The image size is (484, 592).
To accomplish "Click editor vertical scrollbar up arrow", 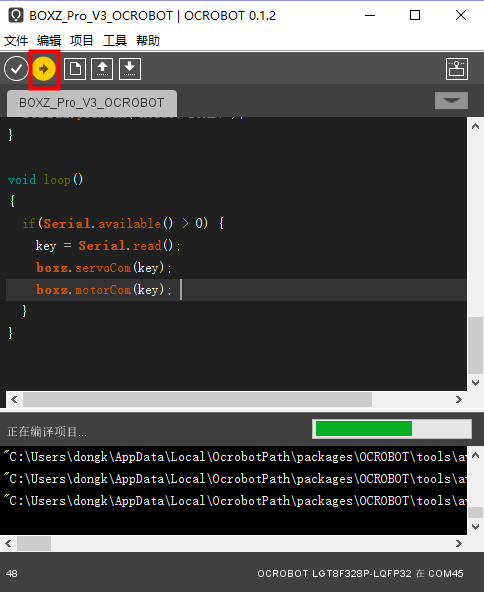I will (475, 126).
